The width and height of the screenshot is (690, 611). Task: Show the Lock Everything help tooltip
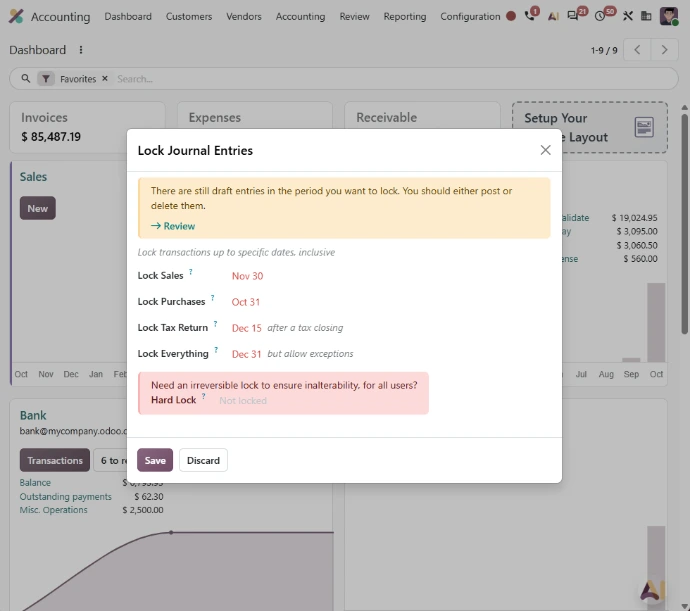coord(216,350)
